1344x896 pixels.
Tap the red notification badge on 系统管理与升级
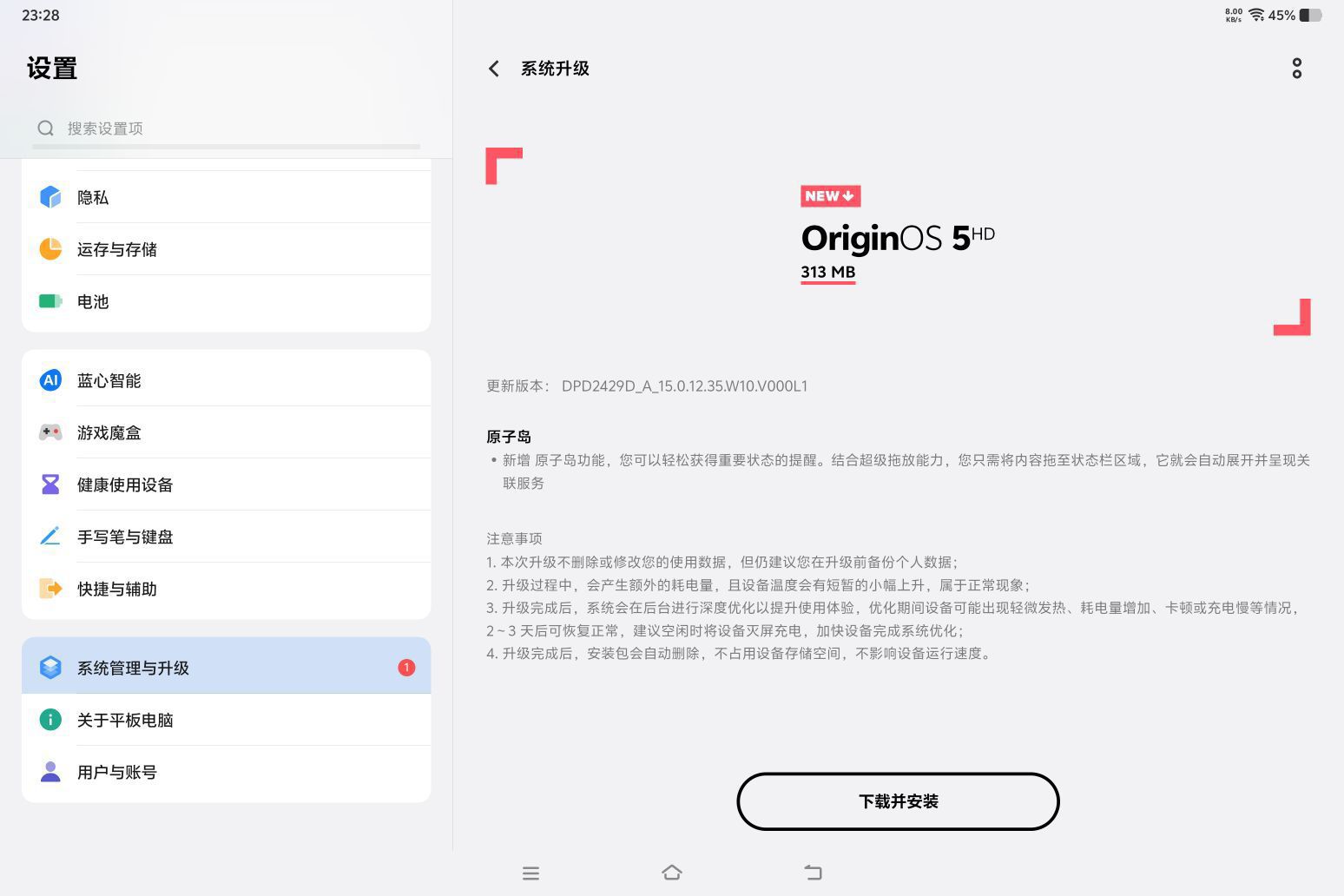pyautogui.click(x=406, y=668)
